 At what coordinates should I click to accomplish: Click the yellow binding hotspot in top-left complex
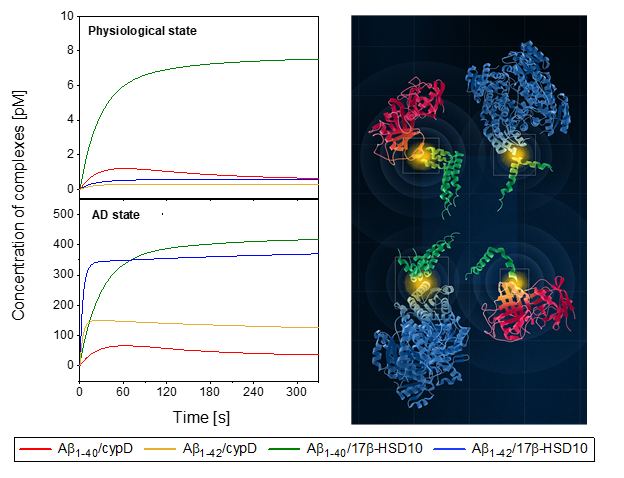[423, 157]
